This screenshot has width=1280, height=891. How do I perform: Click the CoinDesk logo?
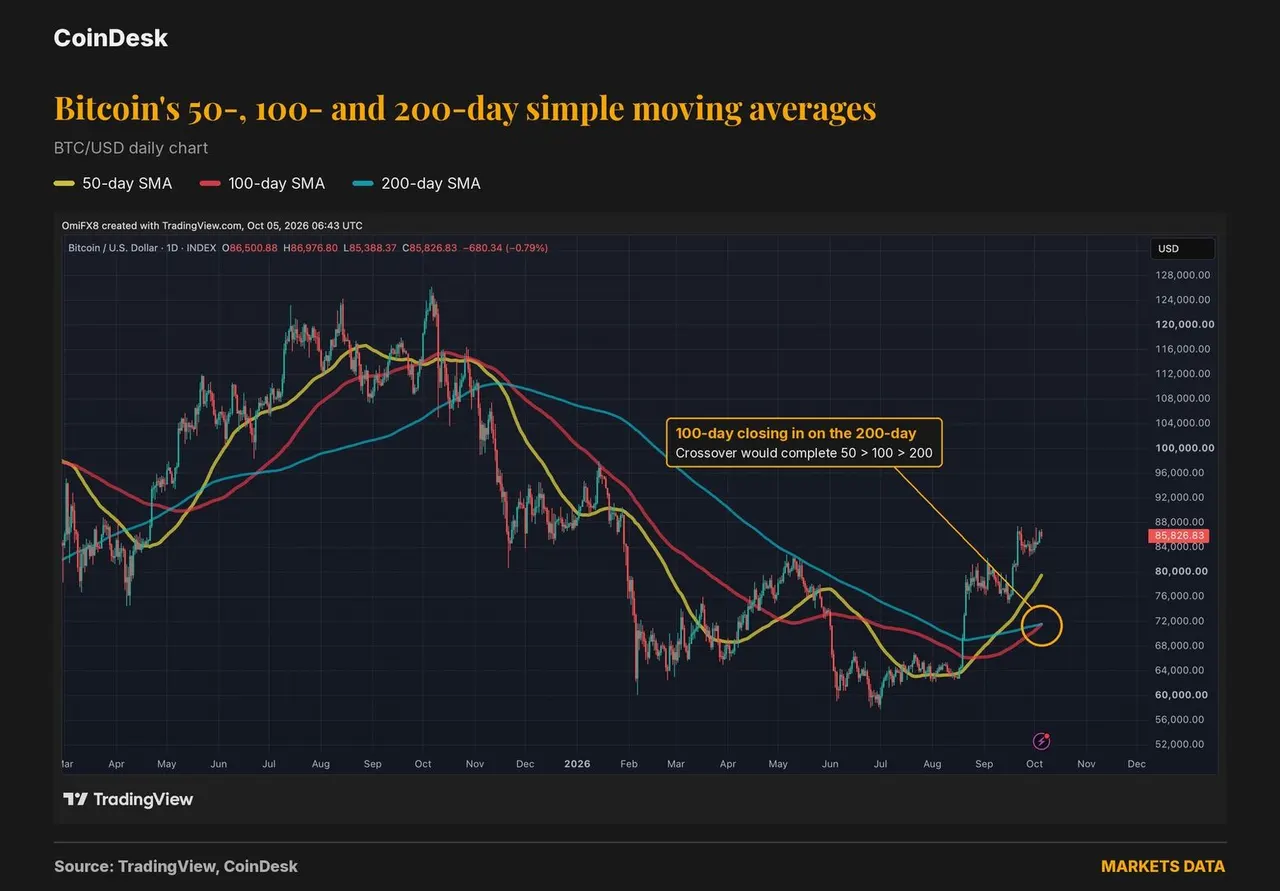pos(110,38)
